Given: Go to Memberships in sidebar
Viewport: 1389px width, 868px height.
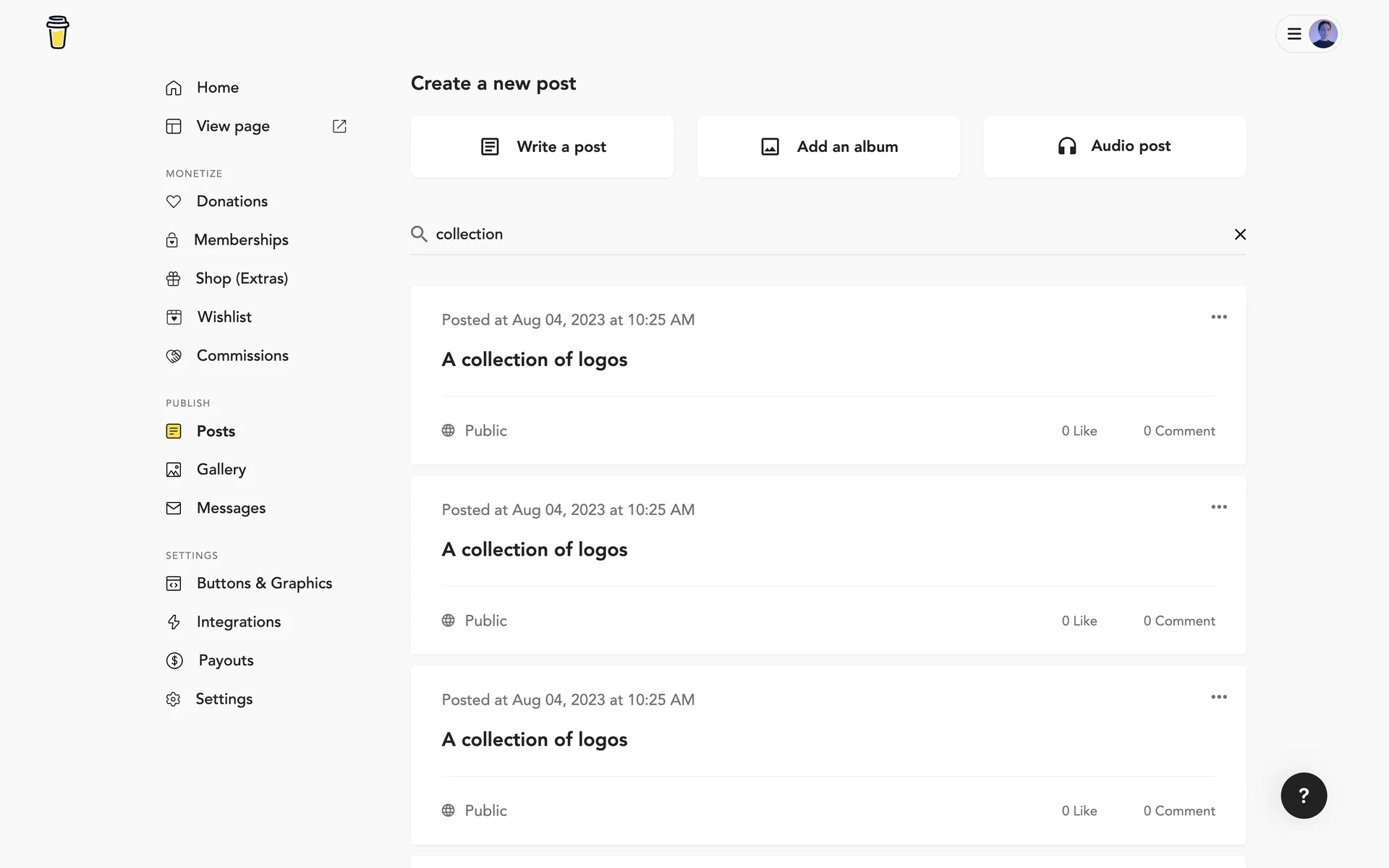Looking at the screenshot, I should 241,239.
